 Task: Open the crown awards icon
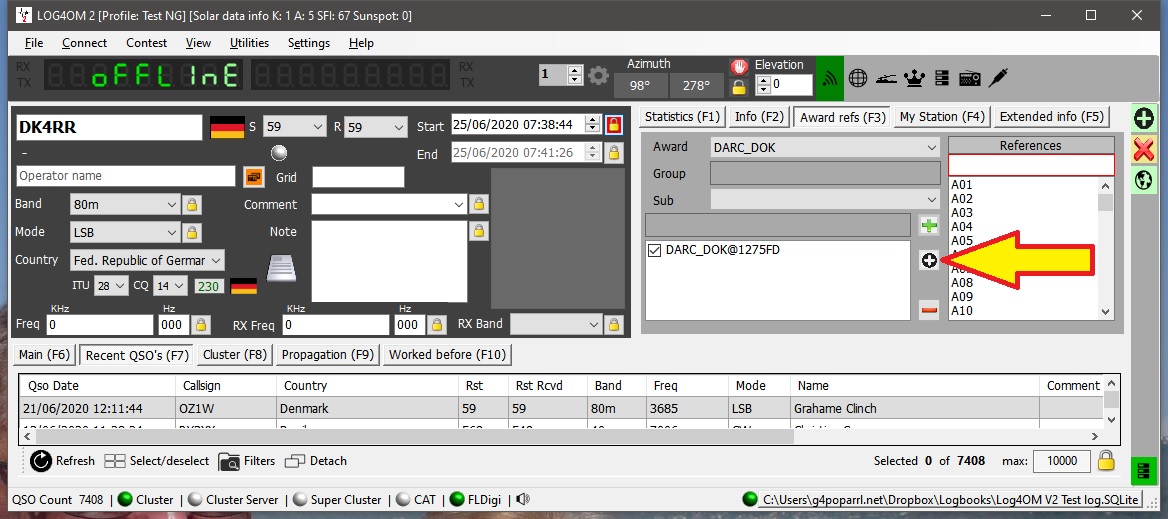[914, 77]
